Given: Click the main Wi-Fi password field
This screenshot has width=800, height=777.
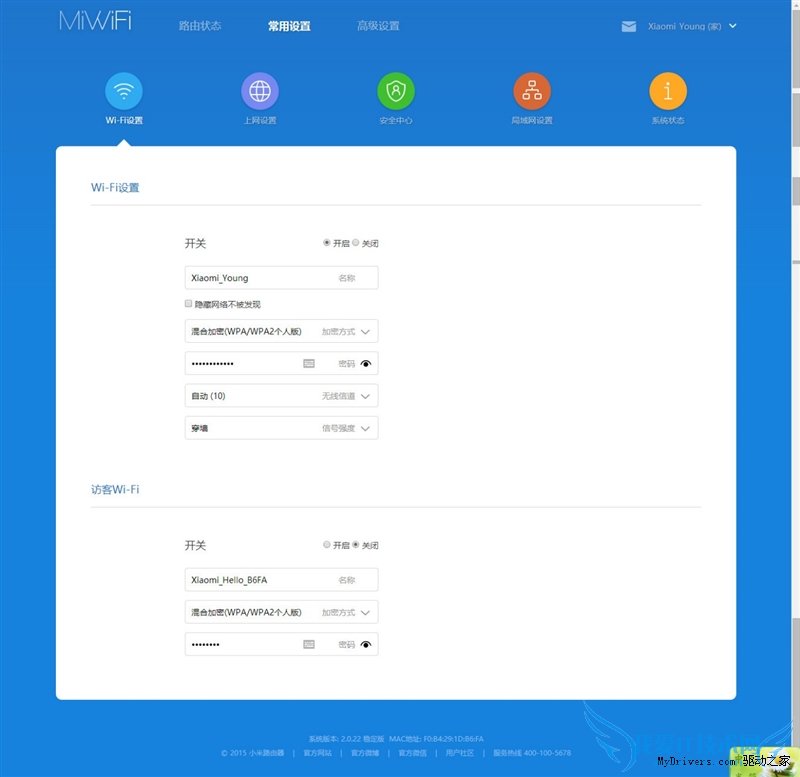Looking at the screenshot, I should tap(281, 363).
